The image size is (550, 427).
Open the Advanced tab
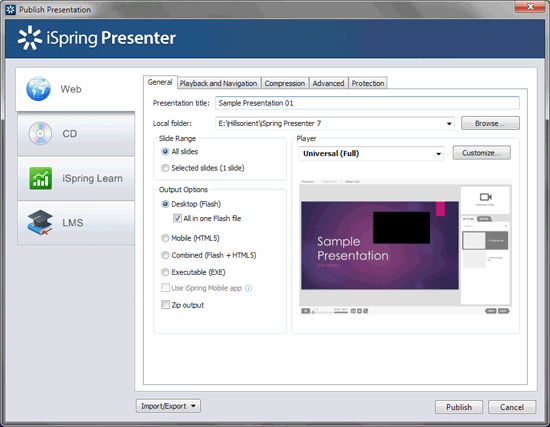328,83
